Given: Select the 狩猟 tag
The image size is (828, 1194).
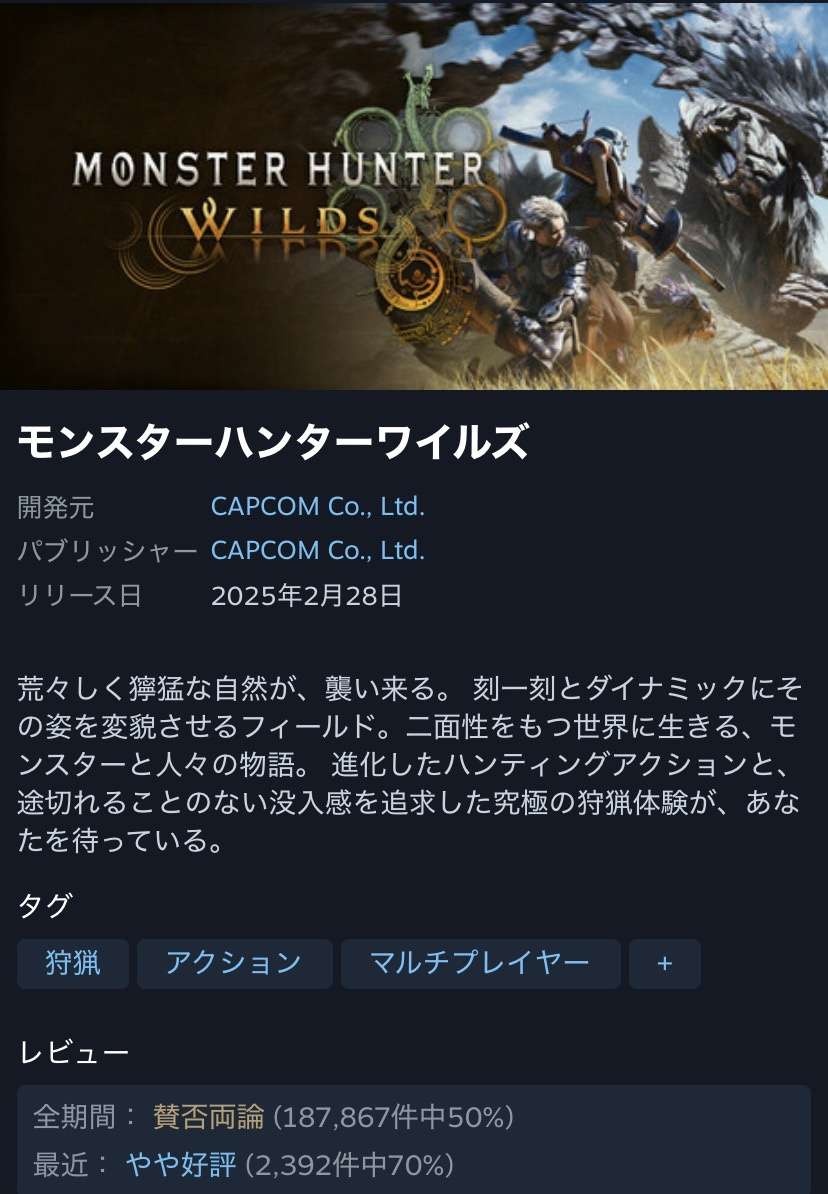Looking at the screenshot, I should click(x=72, y=963).
